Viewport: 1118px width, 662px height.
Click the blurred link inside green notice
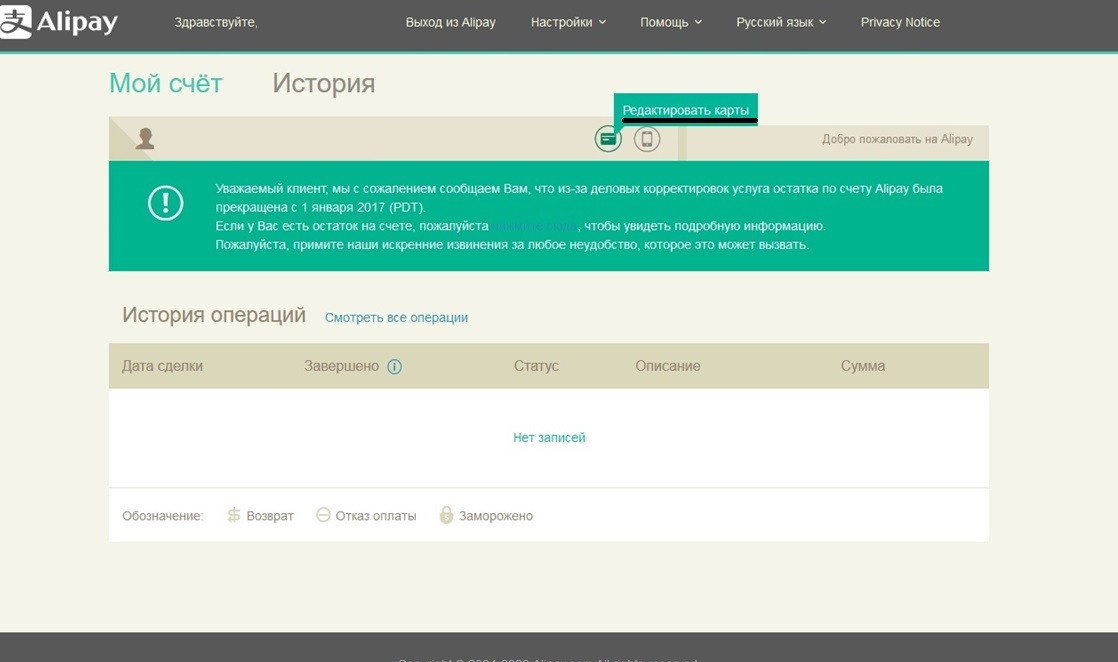tap(535, 226)
